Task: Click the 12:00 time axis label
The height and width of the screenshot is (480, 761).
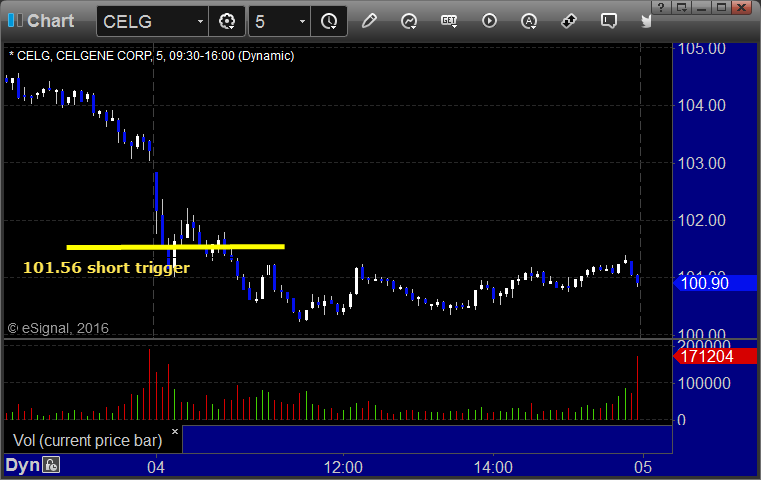Action: (343, 467)
